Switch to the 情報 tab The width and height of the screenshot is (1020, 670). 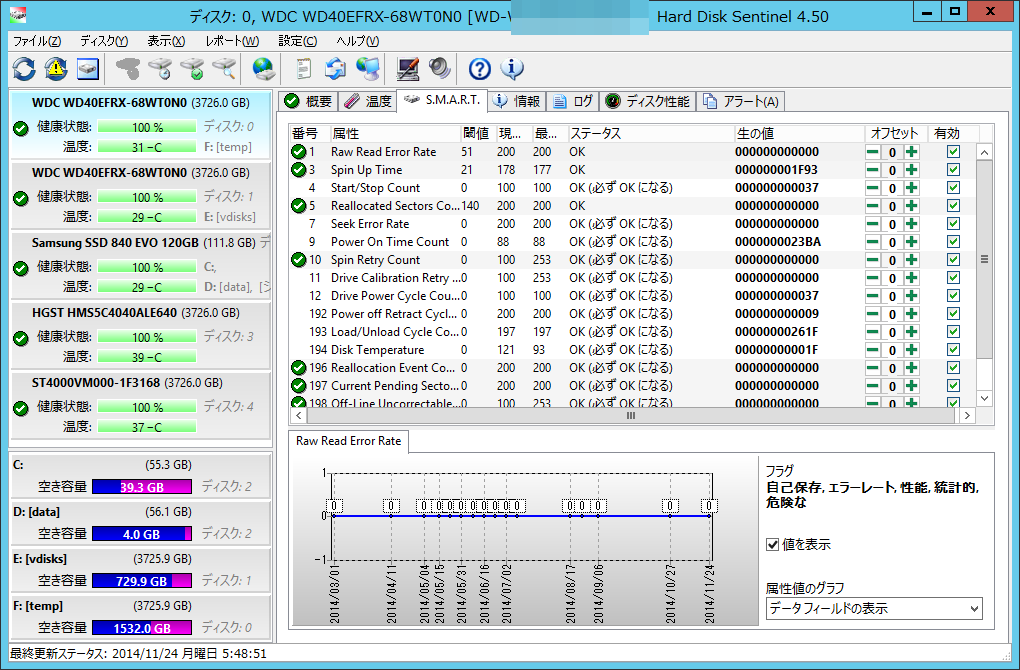pyautogui.click(x=517, y=101)
